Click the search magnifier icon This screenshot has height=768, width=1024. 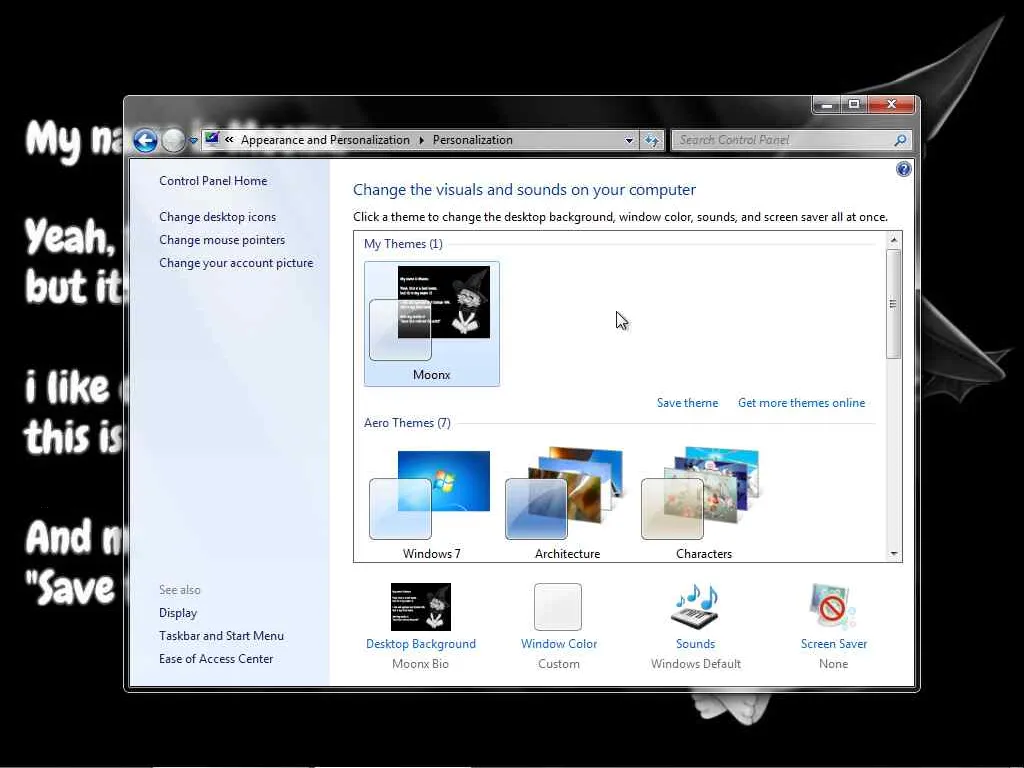tap(901, 140)
